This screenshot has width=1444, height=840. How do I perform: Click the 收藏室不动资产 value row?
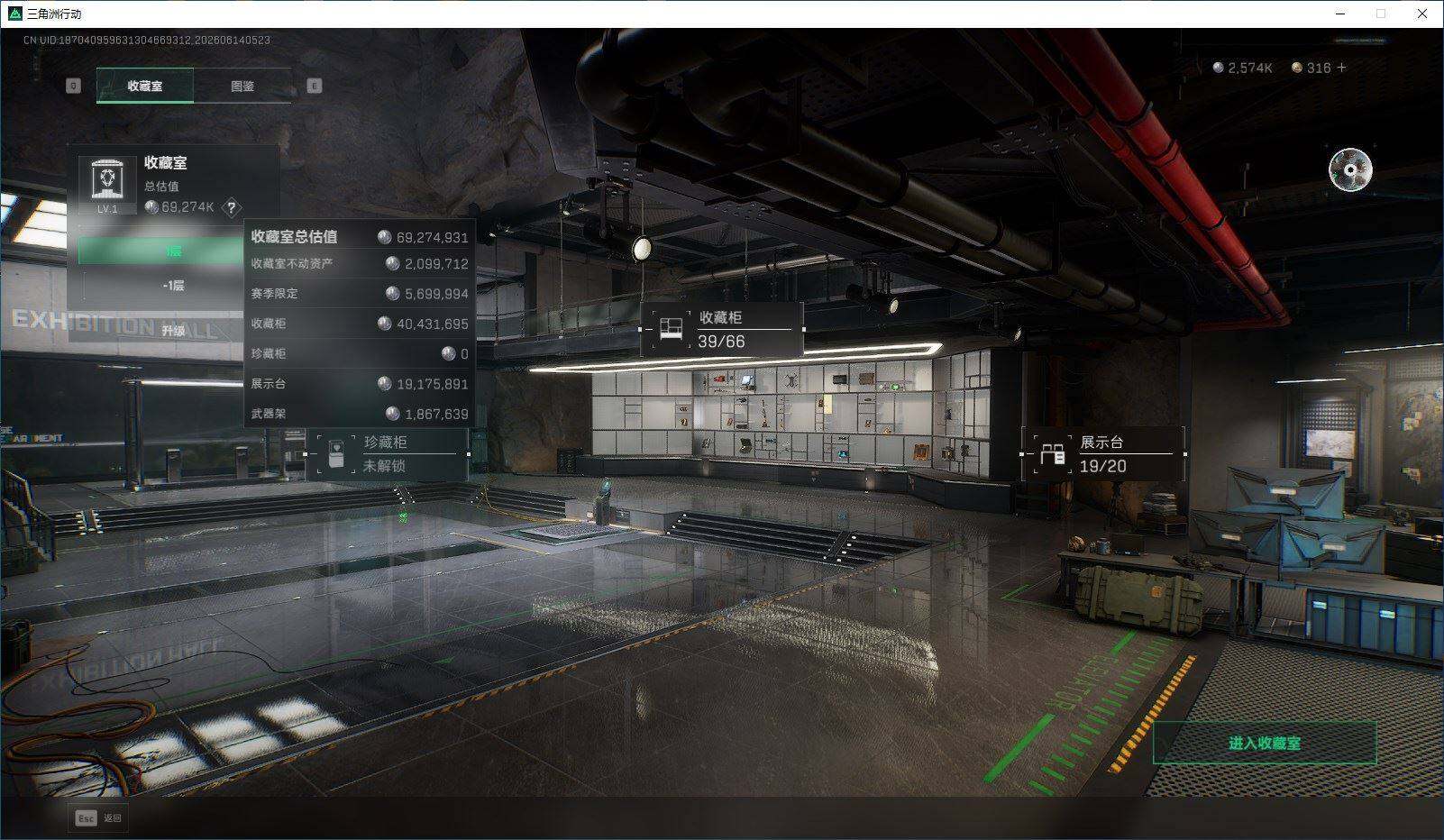tap(359, 264)
